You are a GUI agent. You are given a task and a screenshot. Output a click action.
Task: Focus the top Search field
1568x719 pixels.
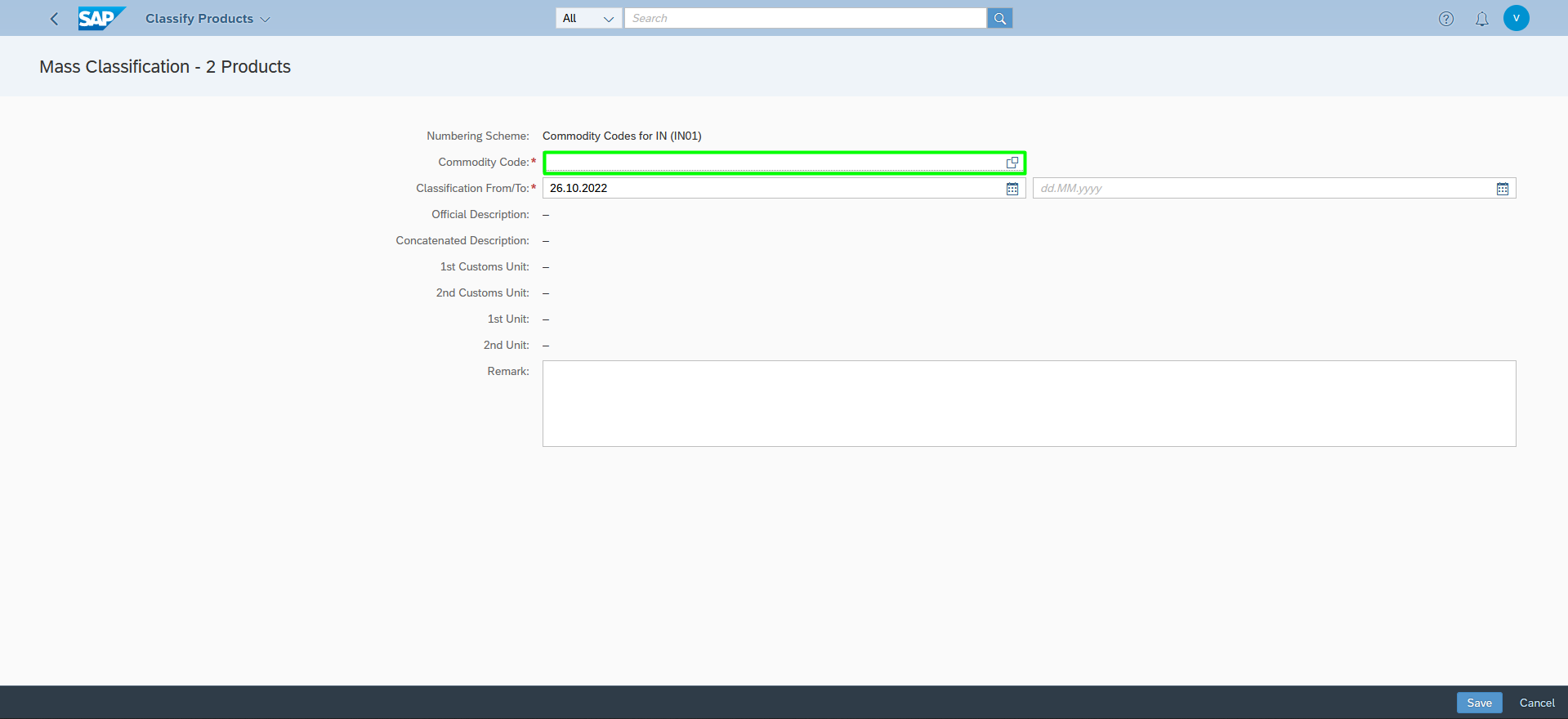[805, 18]
